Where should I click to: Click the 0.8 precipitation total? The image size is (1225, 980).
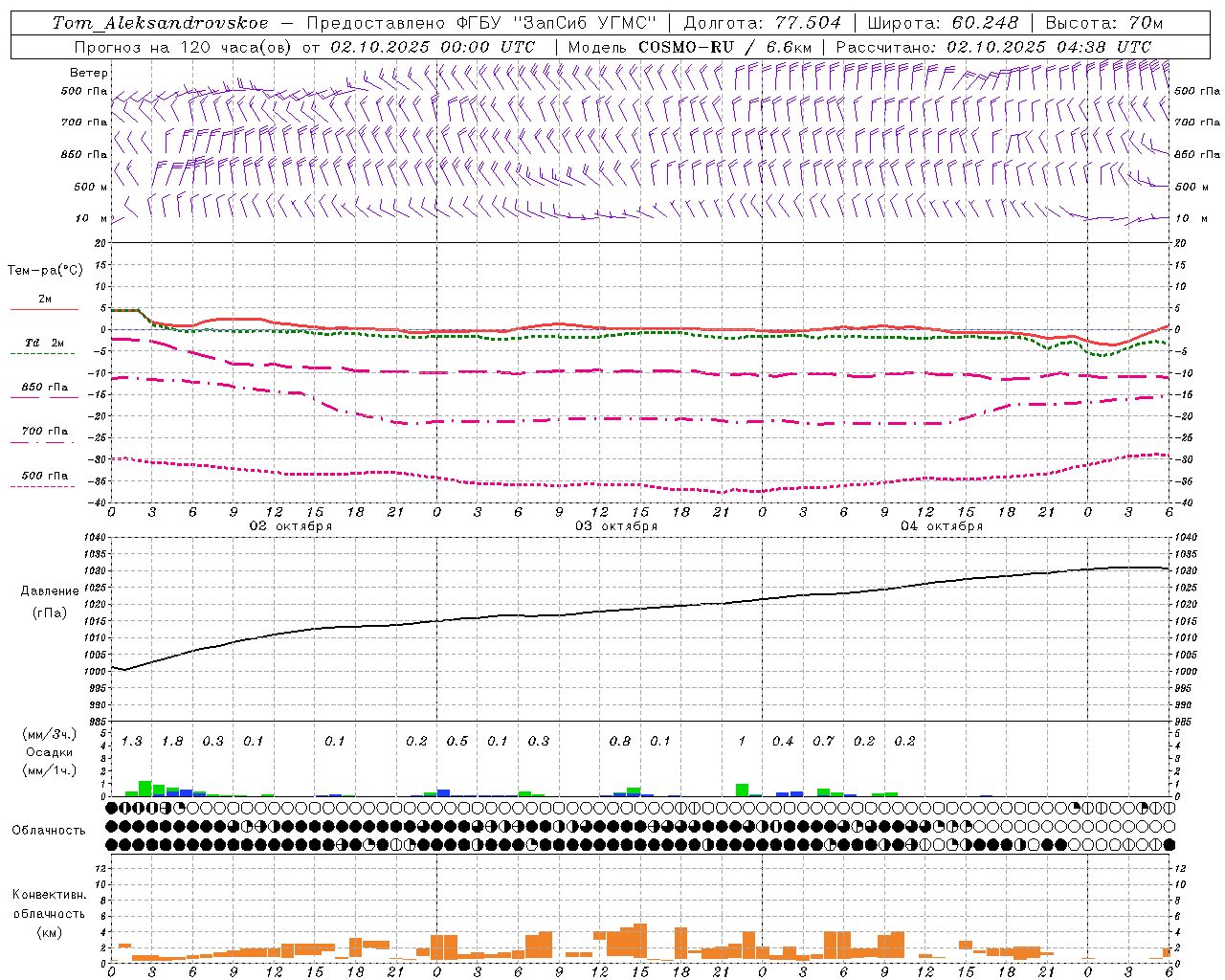[x=620, y=742]
